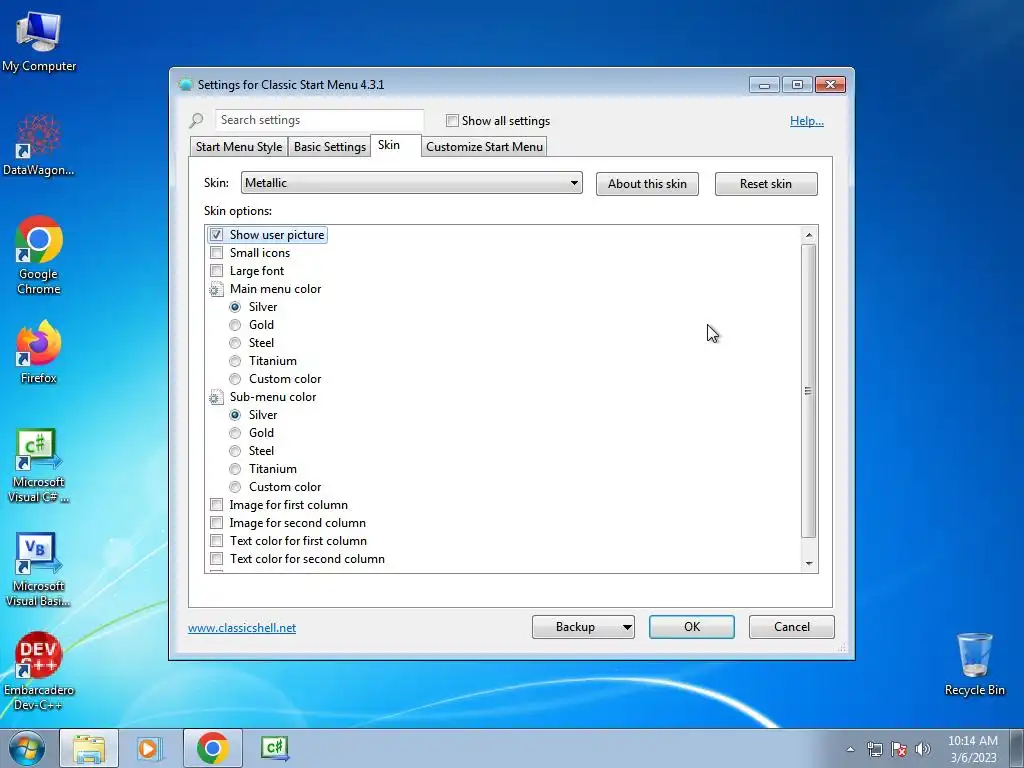Enable Small icons option
This screenshot has width=1024, height=768.
pos(216,253)
